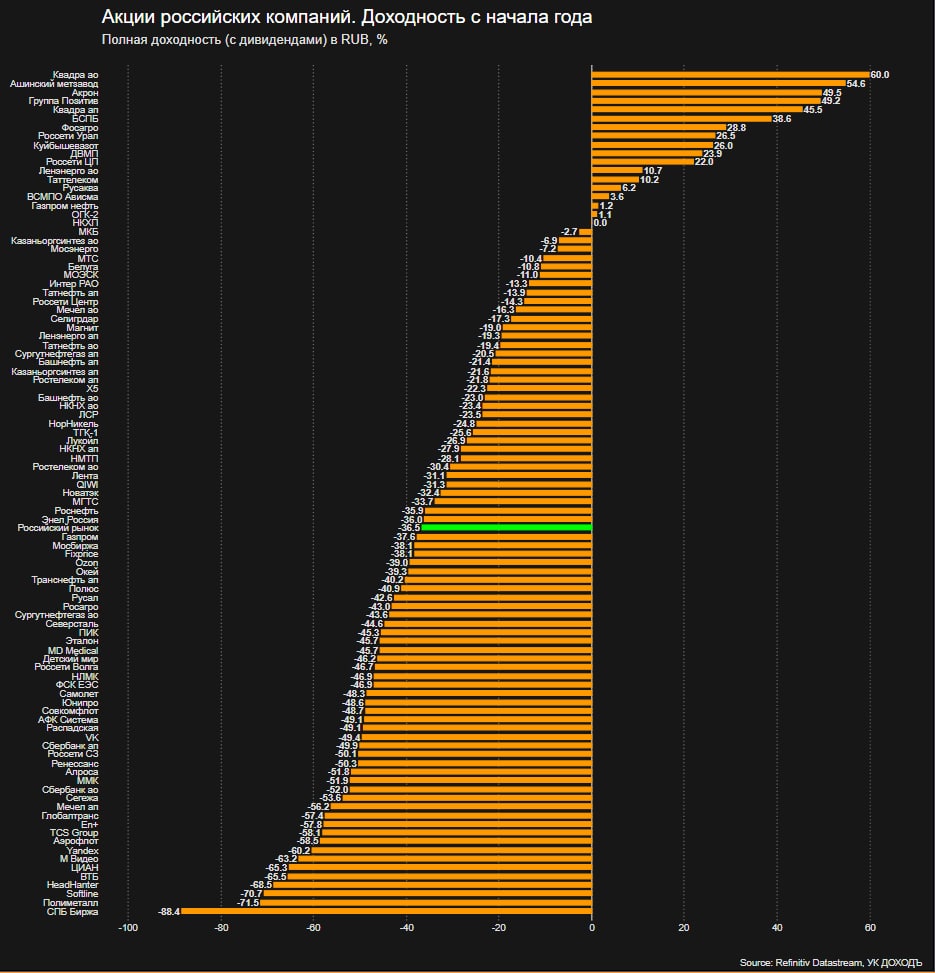Image resolution: width=935 pixels, height=973 pixels.
Task: Click the "X5" row label
Action: coord(92,388)
